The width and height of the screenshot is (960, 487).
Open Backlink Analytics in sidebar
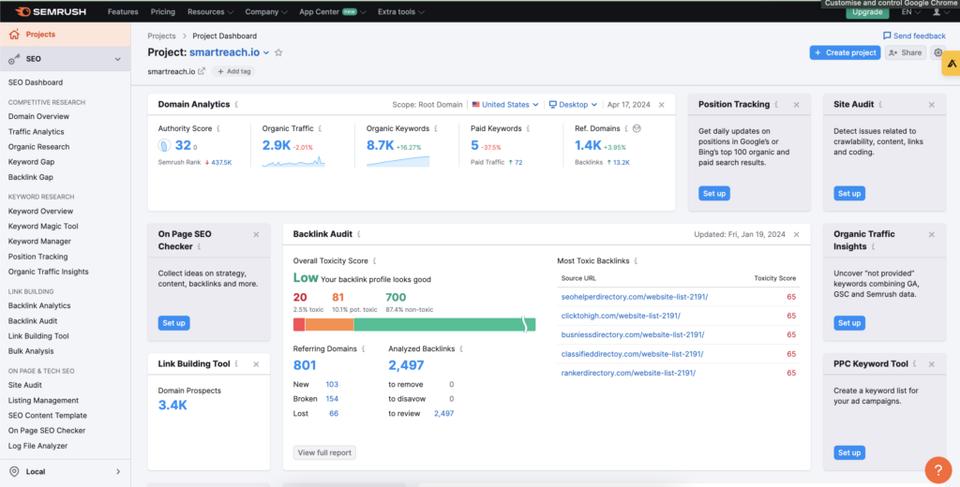click(39, 306)
